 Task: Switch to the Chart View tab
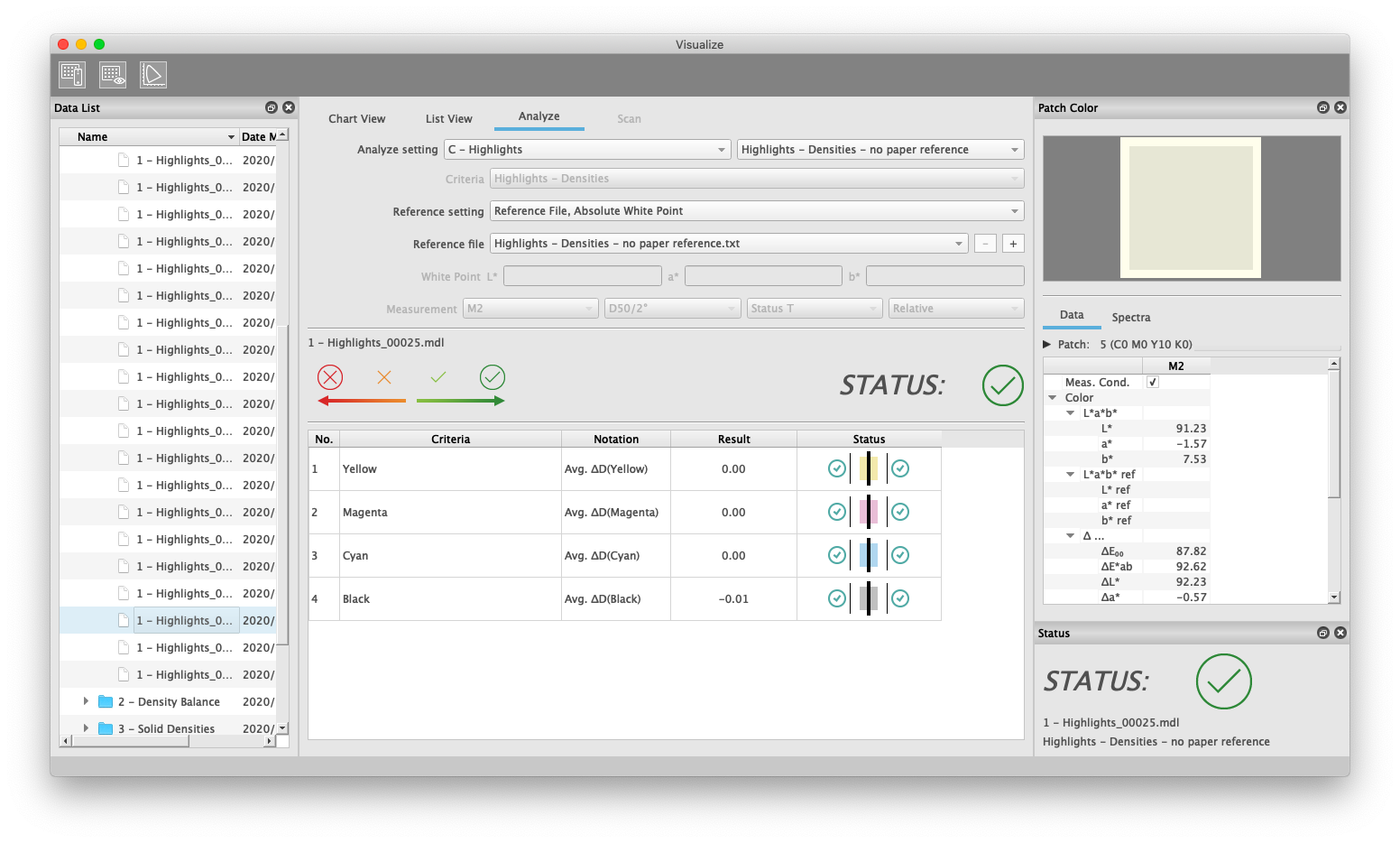pyautogui.click(x=356, y=119)
